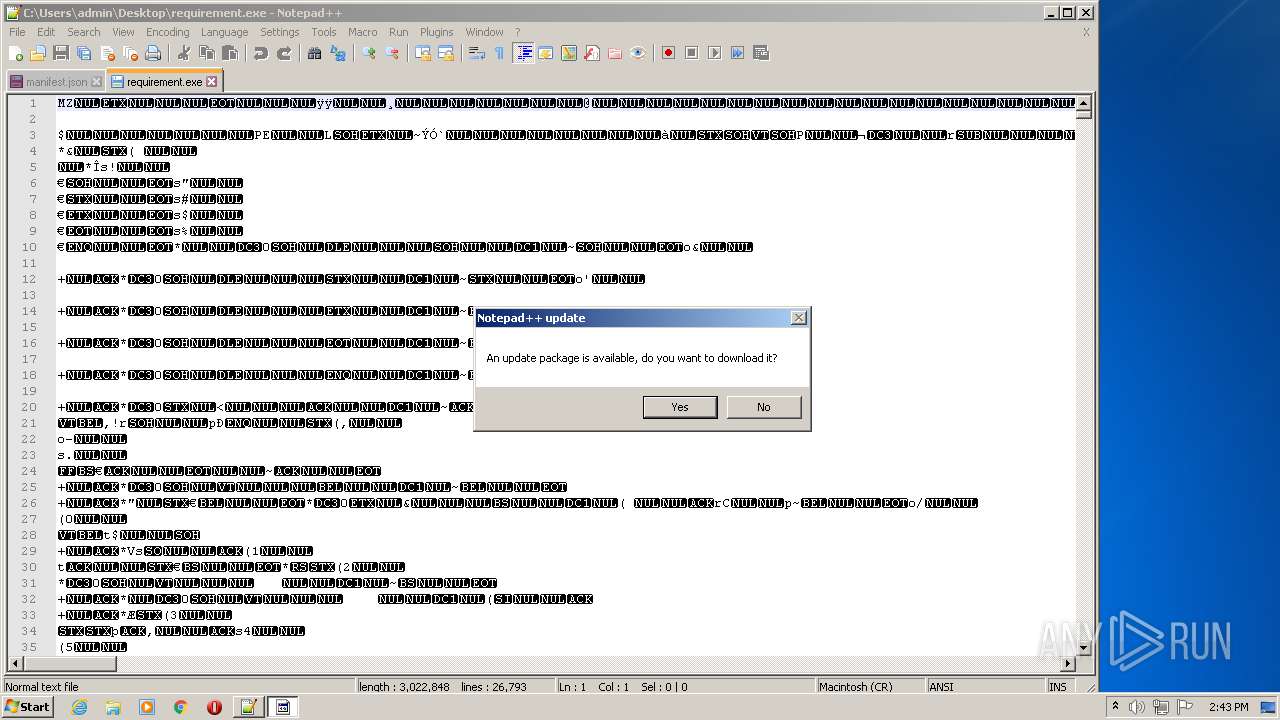The height and width of the screenshot is (720, 1280).
Task: Open the Language menu
Action: (224, 32)
